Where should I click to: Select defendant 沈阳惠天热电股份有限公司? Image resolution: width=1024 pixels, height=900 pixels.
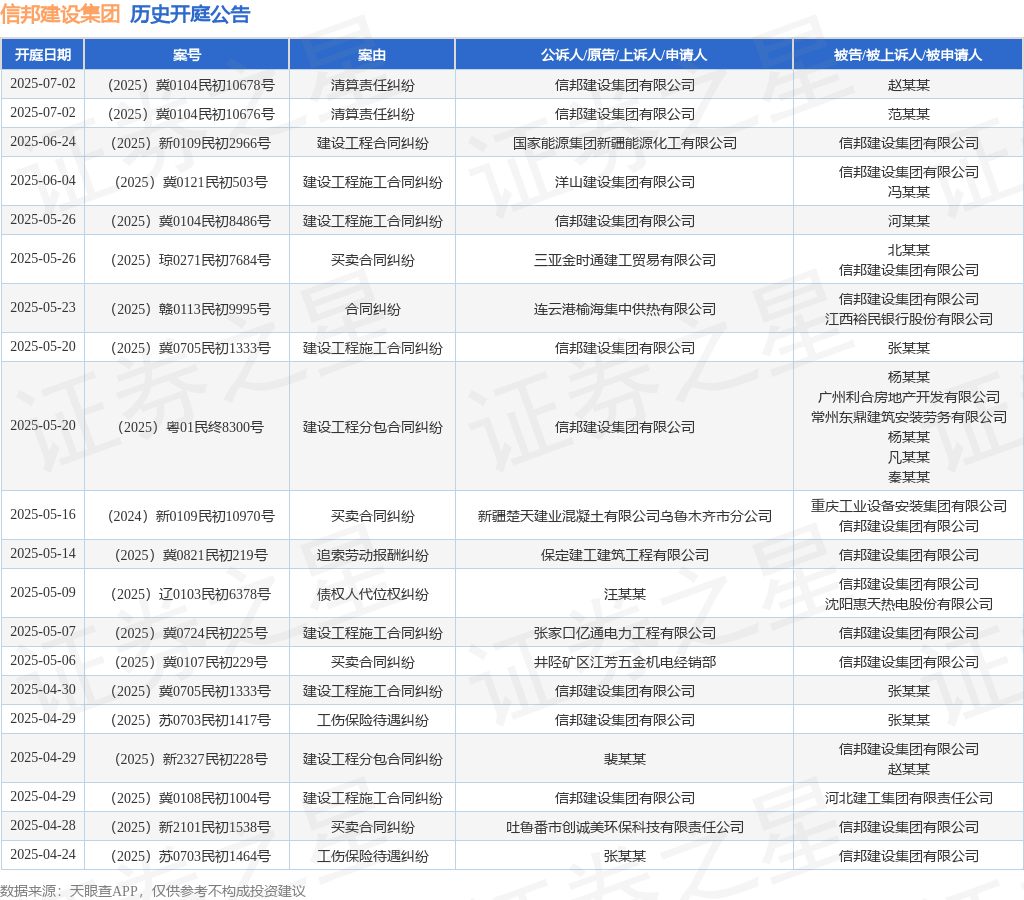coord(908,604)
